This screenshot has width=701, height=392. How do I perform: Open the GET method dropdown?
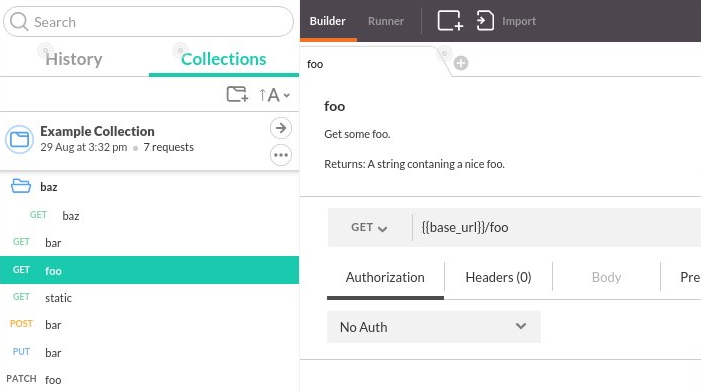pos(369,228)
